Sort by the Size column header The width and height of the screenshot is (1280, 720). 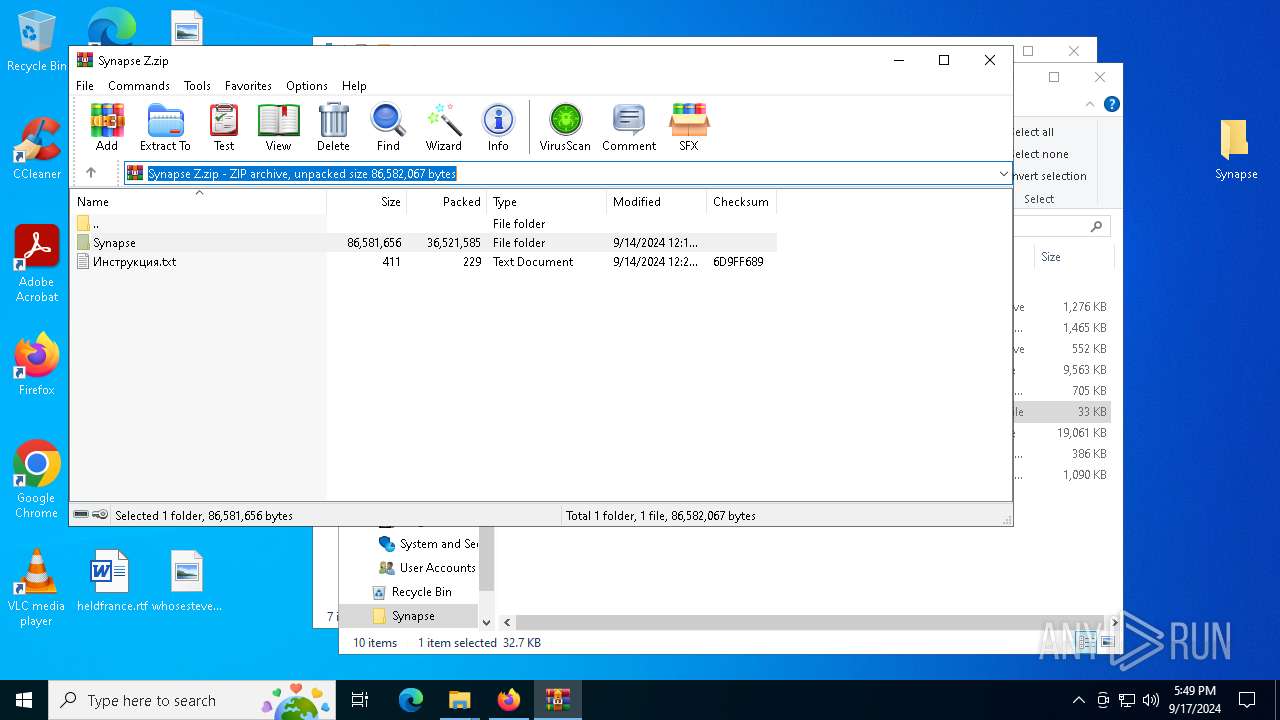[x=366, y=202]
